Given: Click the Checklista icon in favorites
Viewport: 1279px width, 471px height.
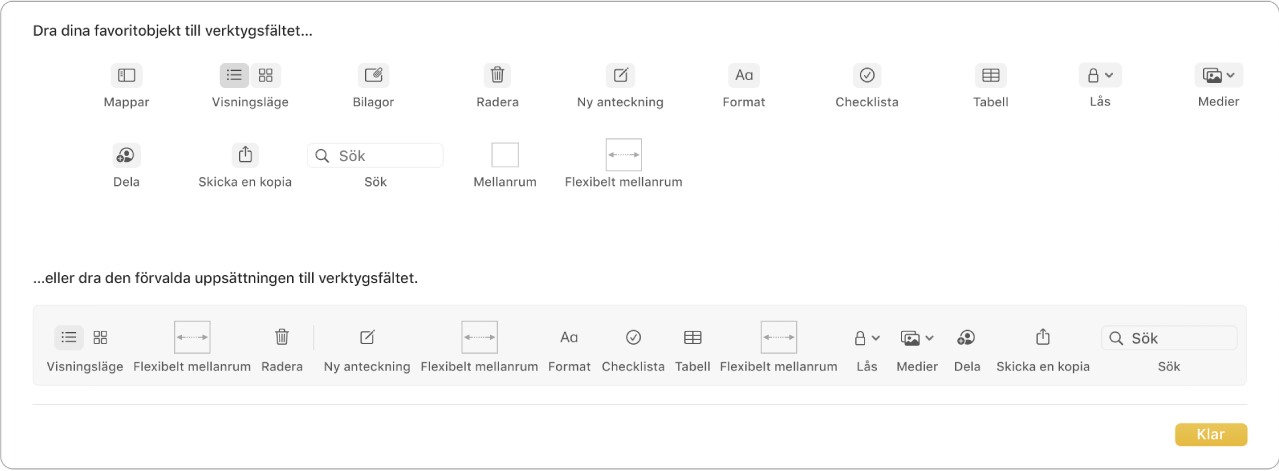Looking at the screenshot, I should [x=867, y=75].
